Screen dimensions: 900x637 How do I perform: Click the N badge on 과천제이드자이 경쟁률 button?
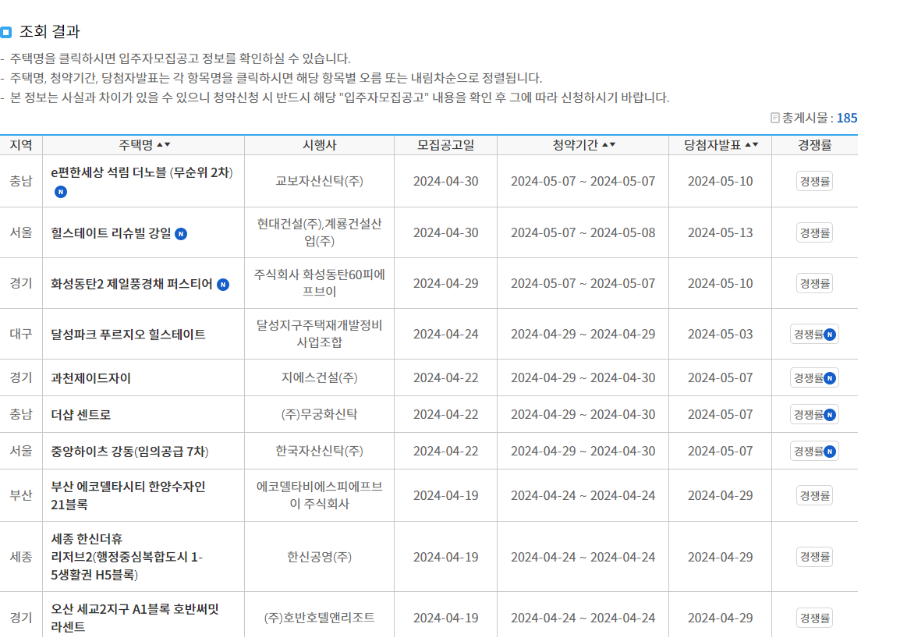point(829,377)
